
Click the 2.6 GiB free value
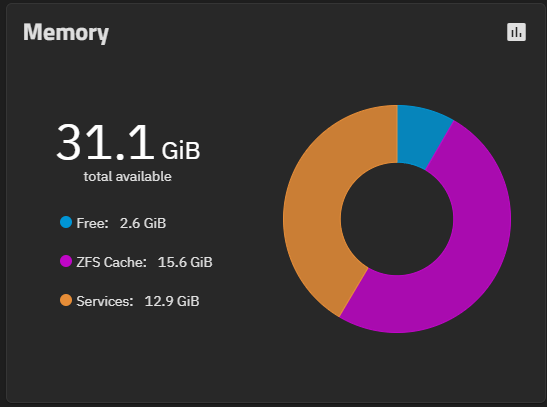pos(143,223)
